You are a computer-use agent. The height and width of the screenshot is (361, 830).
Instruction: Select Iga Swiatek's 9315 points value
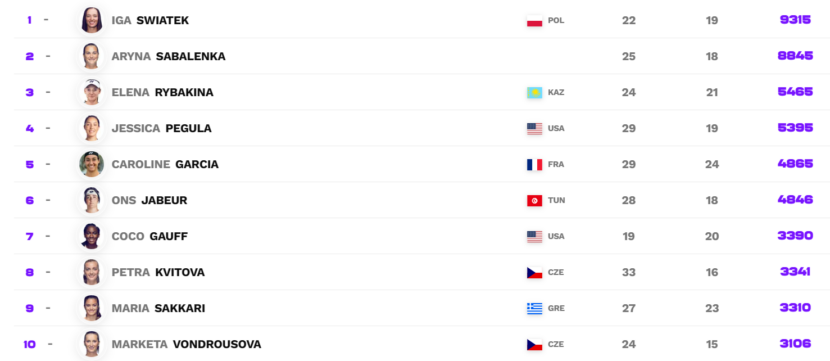pyautogui.click(x=795, y=20)
